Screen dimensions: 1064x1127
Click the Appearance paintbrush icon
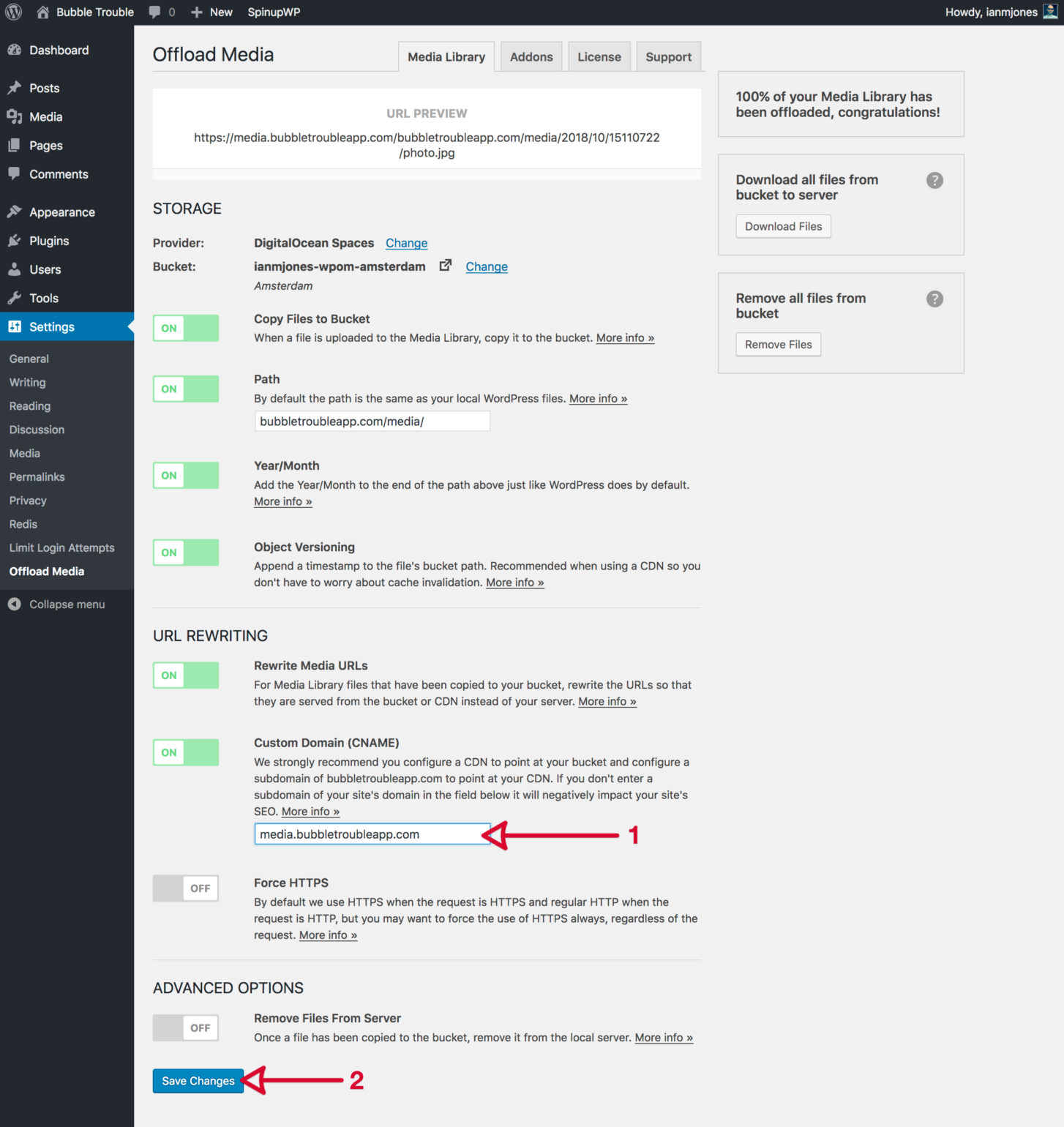click(x=14, y=211)
